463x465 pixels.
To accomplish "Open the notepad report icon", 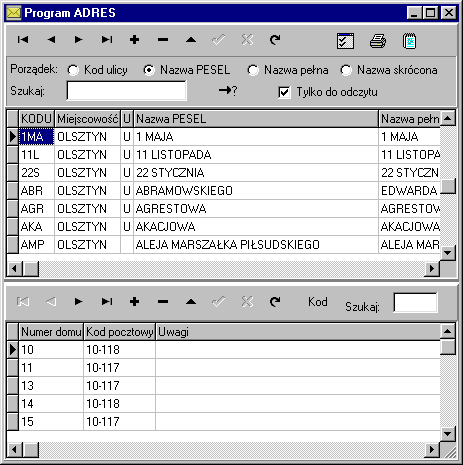I will (x=409, y=41).
